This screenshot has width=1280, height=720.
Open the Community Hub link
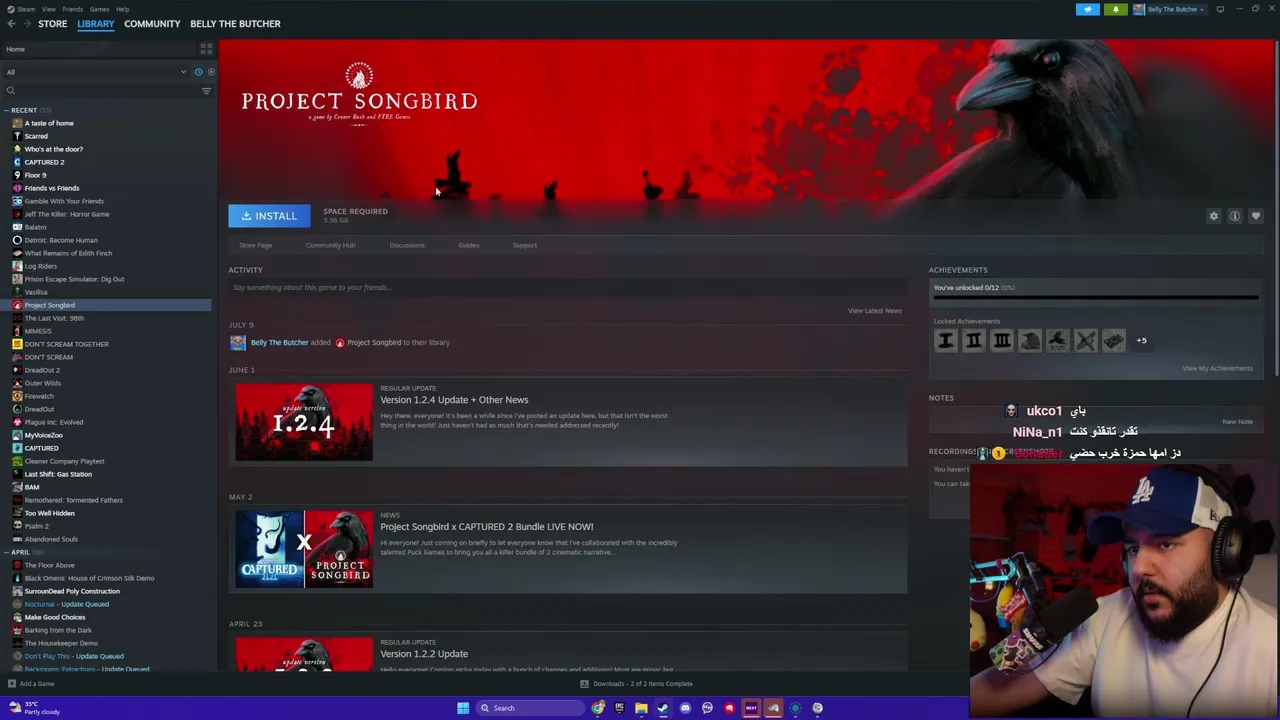[330, 245]
